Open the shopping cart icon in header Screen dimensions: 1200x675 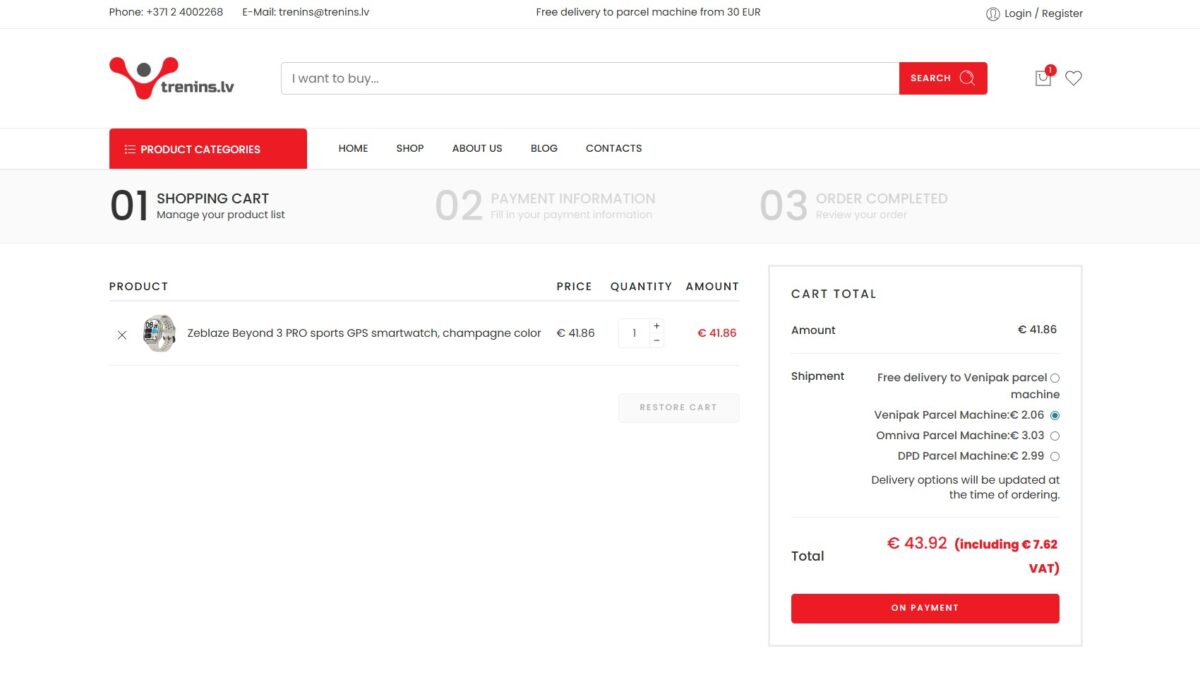pyautogui.click(x=1043, y=78)
